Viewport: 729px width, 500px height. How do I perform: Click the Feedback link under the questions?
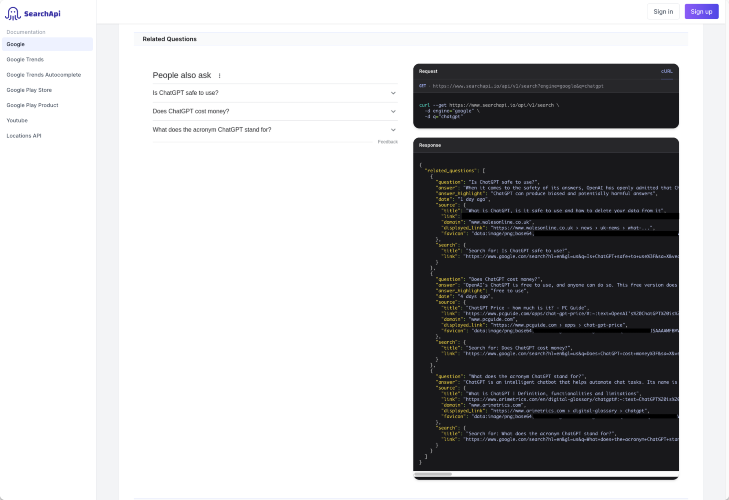(388, 142)
